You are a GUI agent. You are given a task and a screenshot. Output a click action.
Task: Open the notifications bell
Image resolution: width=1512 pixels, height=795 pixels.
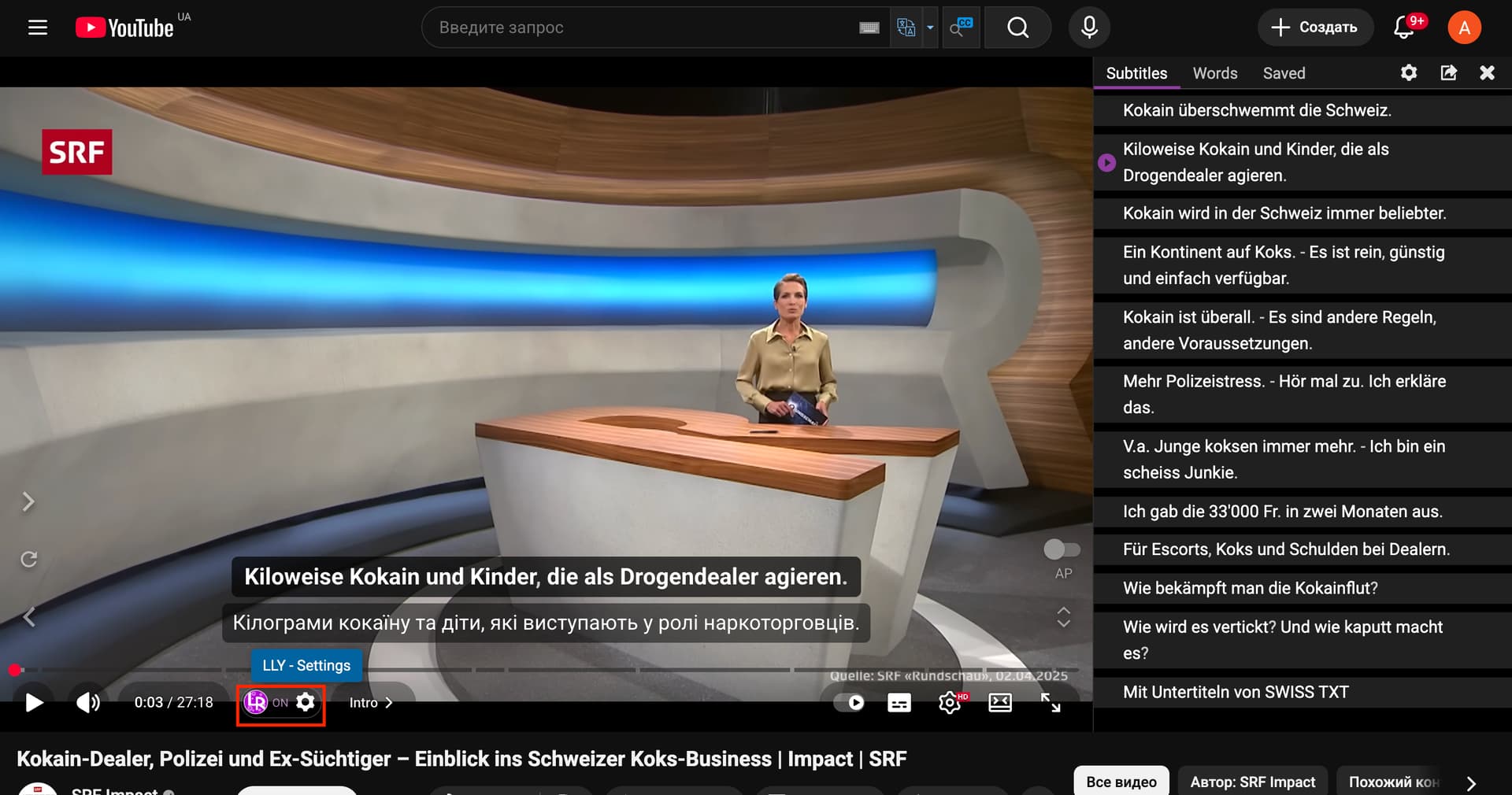[x=1404, y=28]
